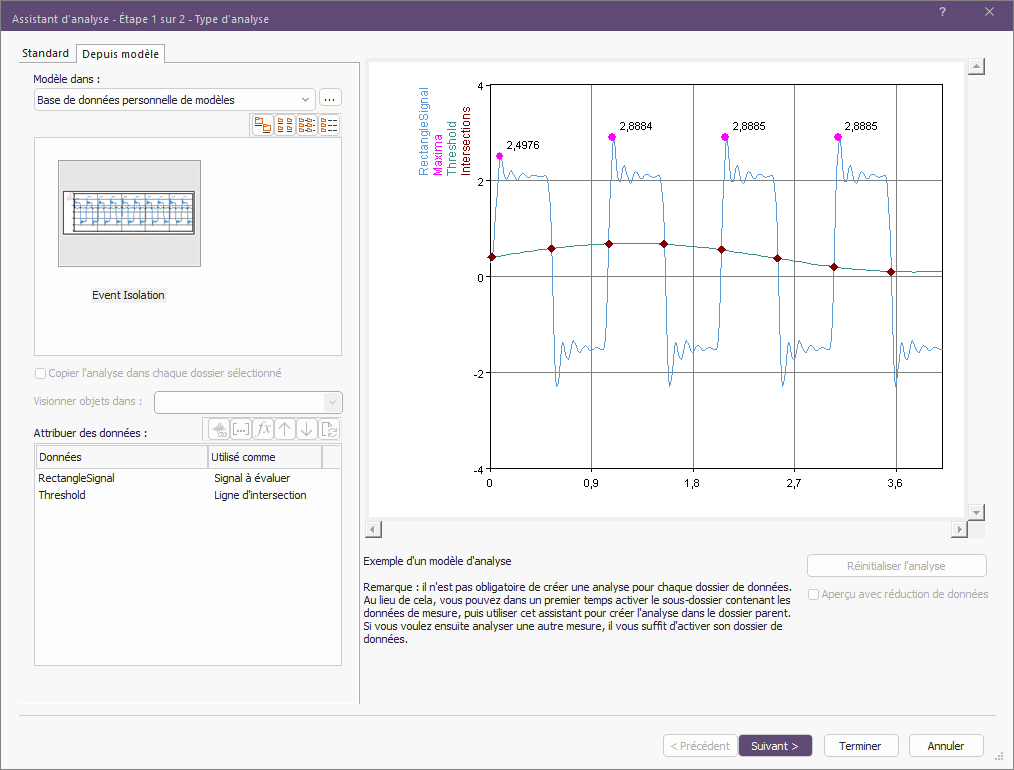Enable Copier l'analyse dans chaque dossier checkbox
Screen dimensions: 1014x770
click(x=41, y=374)
